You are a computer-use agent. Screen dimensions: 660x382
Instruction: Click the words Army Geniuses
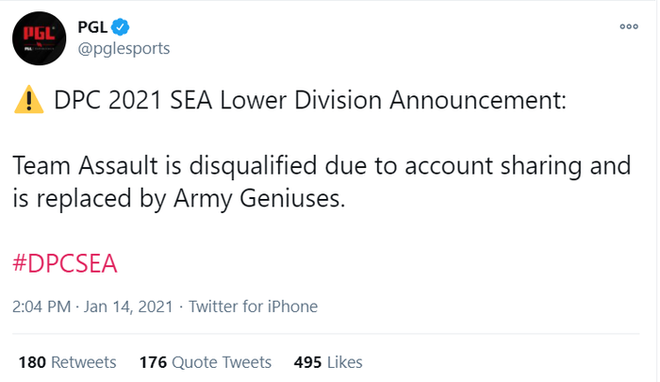259,199
